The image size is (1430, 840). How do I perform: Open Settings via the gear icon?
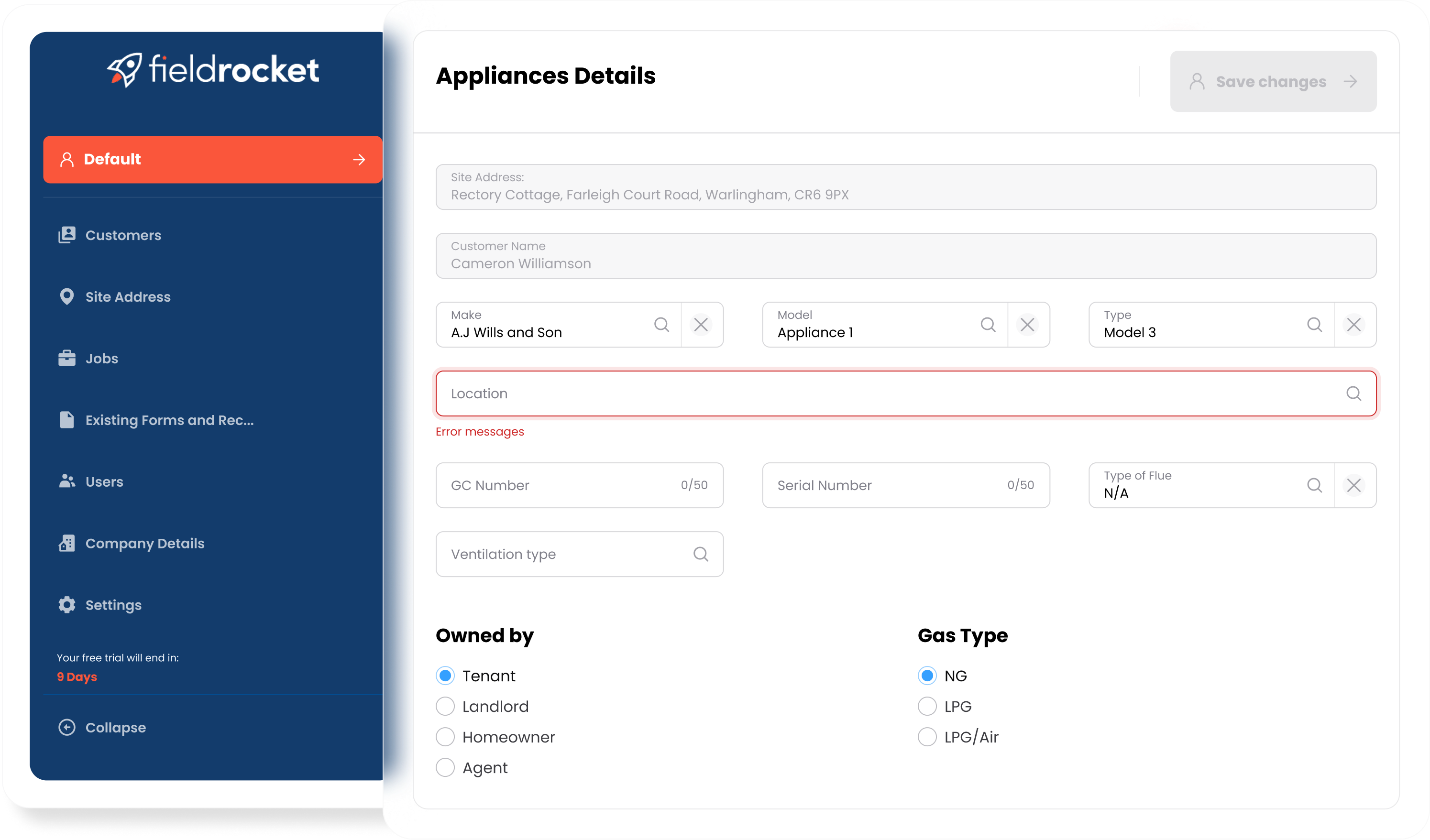click(67, 605)
